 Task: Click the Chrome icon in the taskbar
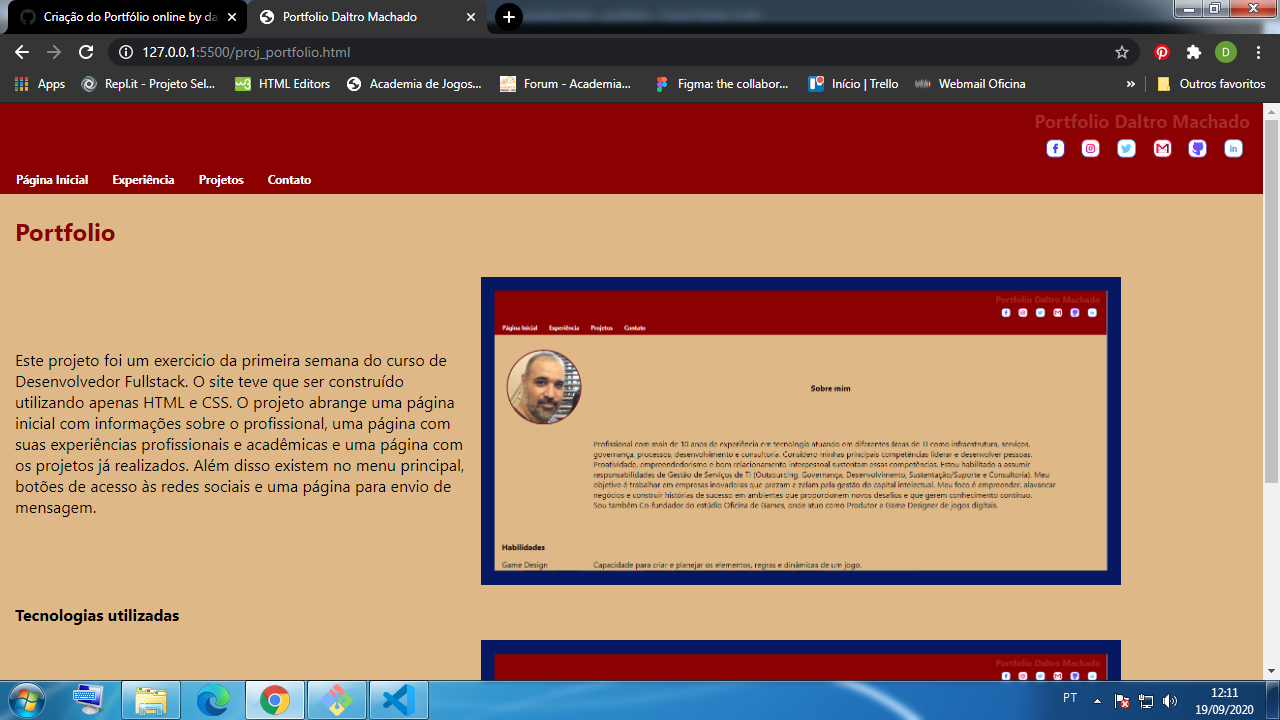click(x=275, y=700)
